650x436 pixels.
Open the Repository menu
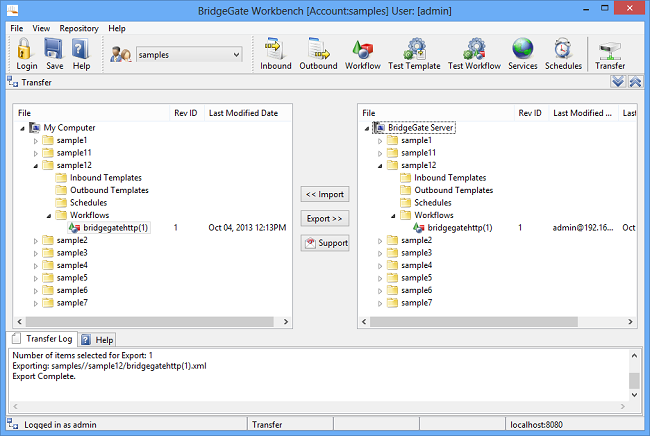[78, 29]
